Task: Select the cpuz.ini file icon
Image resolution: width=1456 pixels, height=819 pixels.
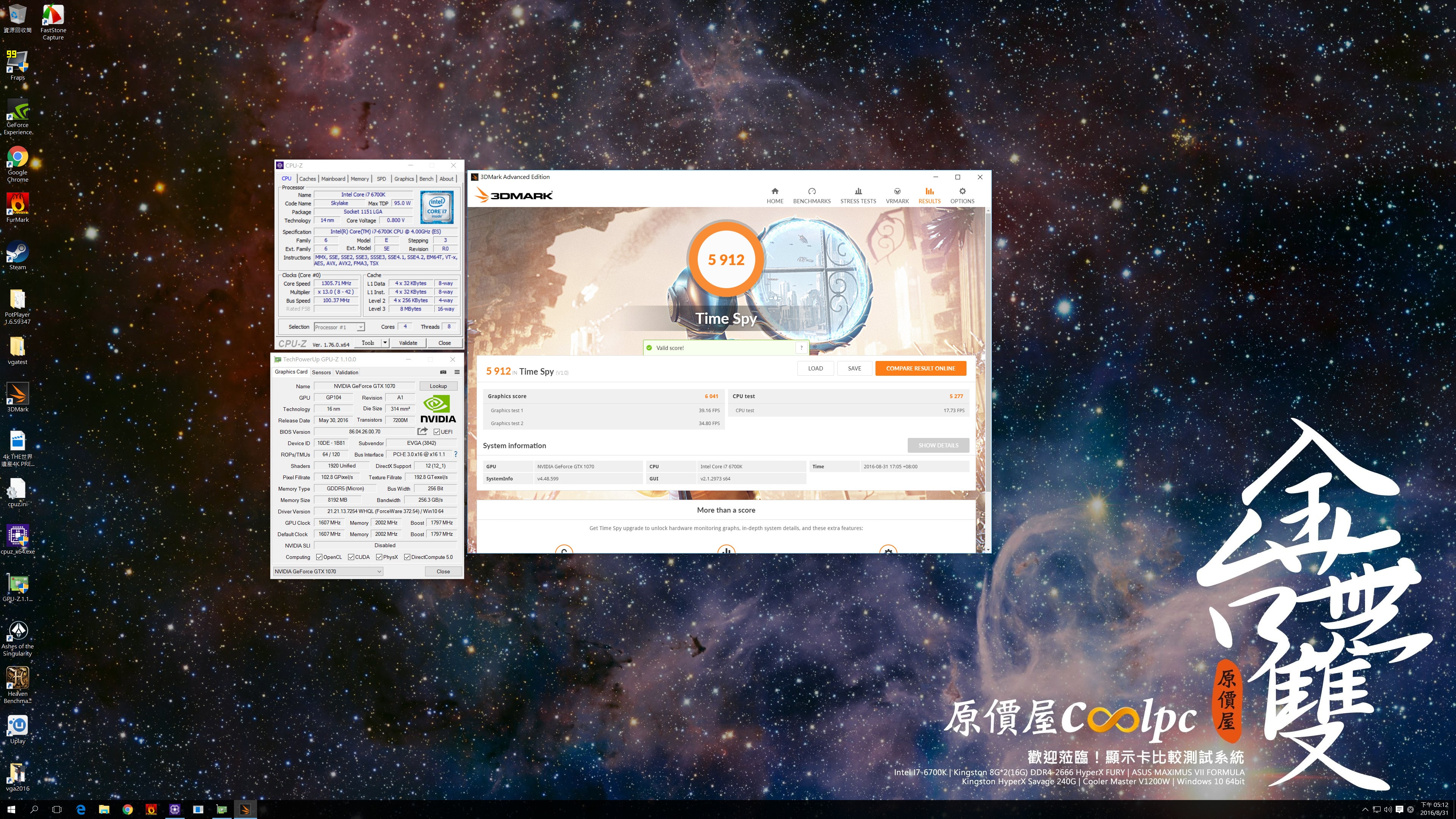Action: [x=17, y=492]
